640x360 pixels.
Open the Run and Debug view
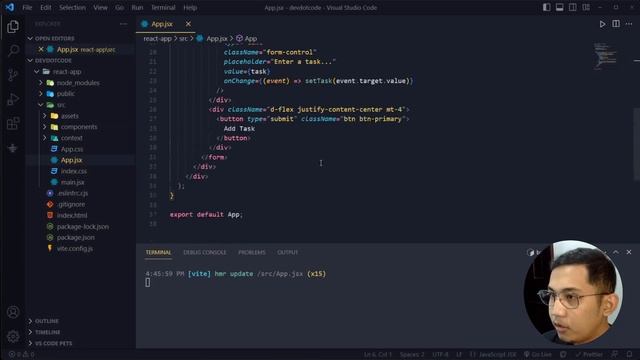point(13,99)
